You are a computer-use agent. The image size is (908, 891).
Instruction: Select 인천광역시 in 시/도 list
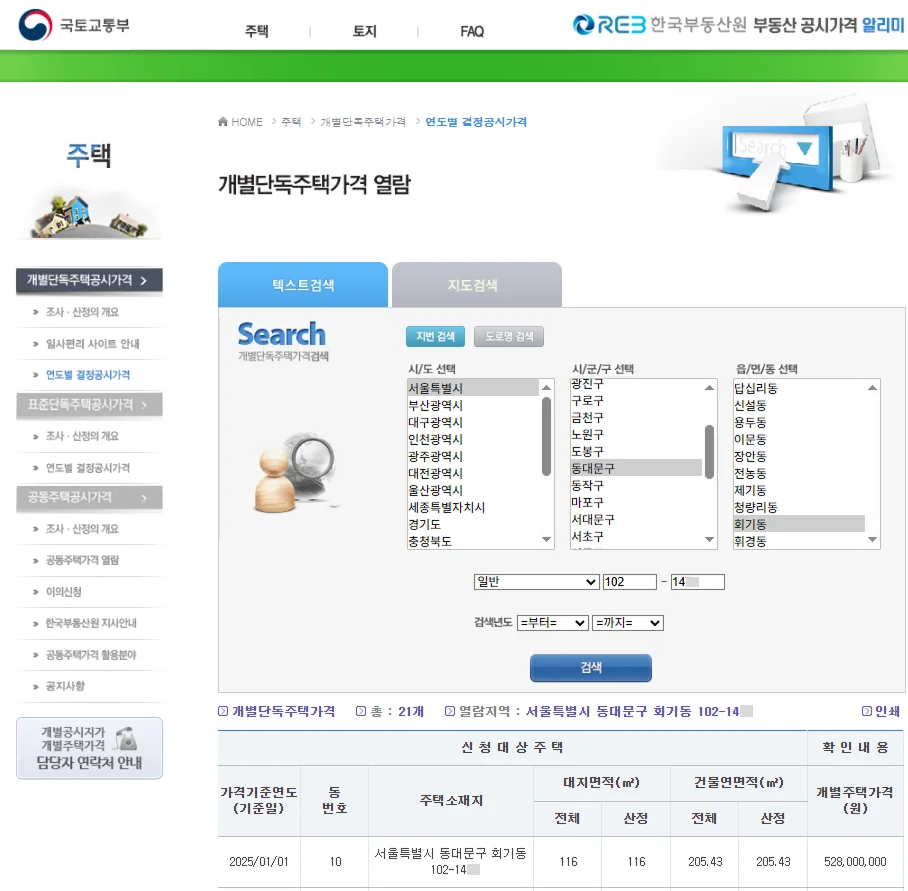point(473,439)
